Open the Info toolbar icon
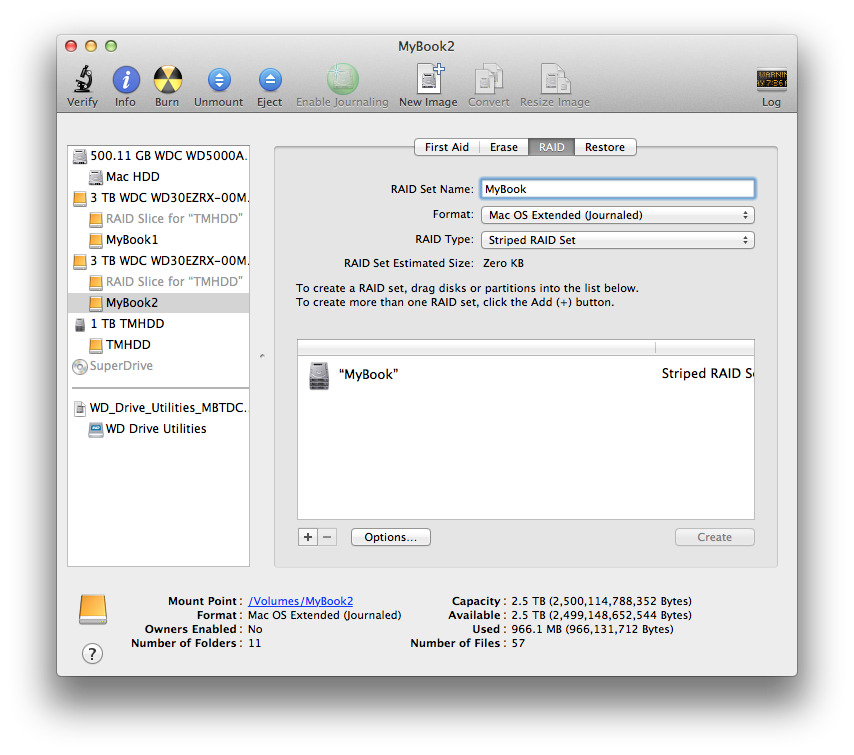 pos(126,80)
